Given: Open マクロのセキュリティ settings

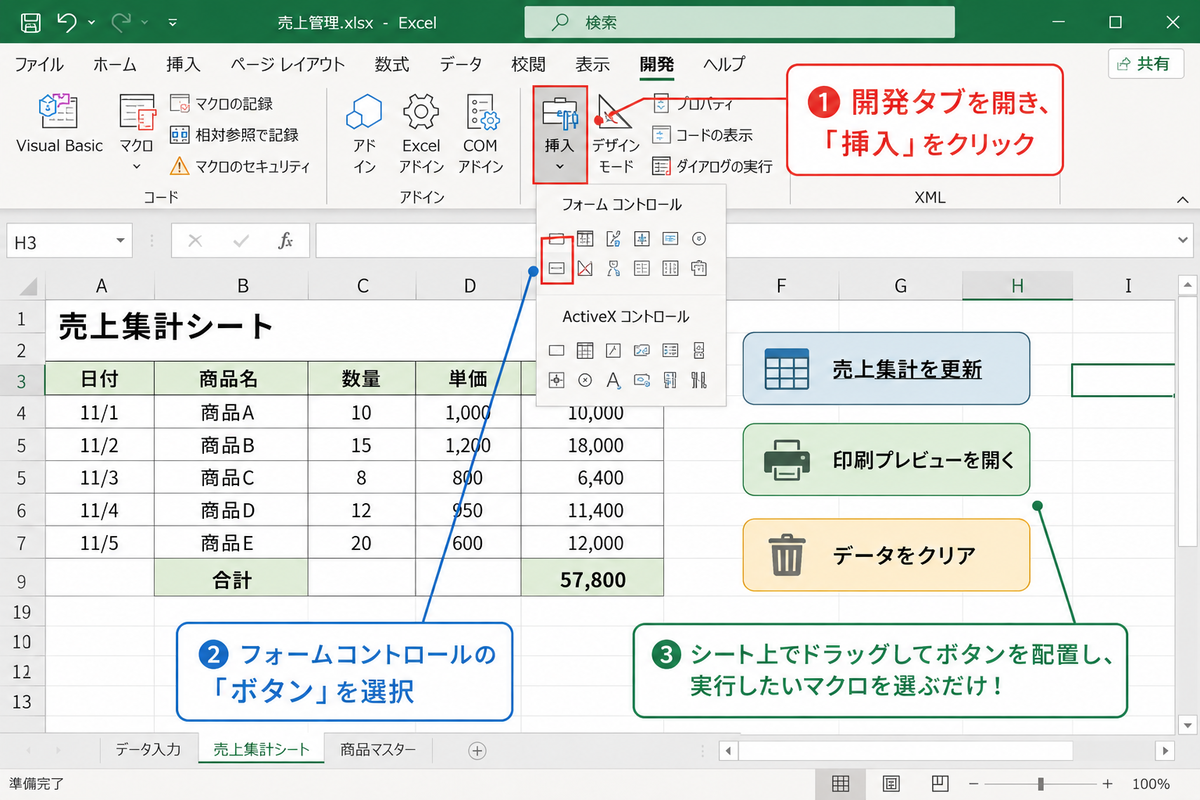Looking at the screenshot, I should point(240,166).
